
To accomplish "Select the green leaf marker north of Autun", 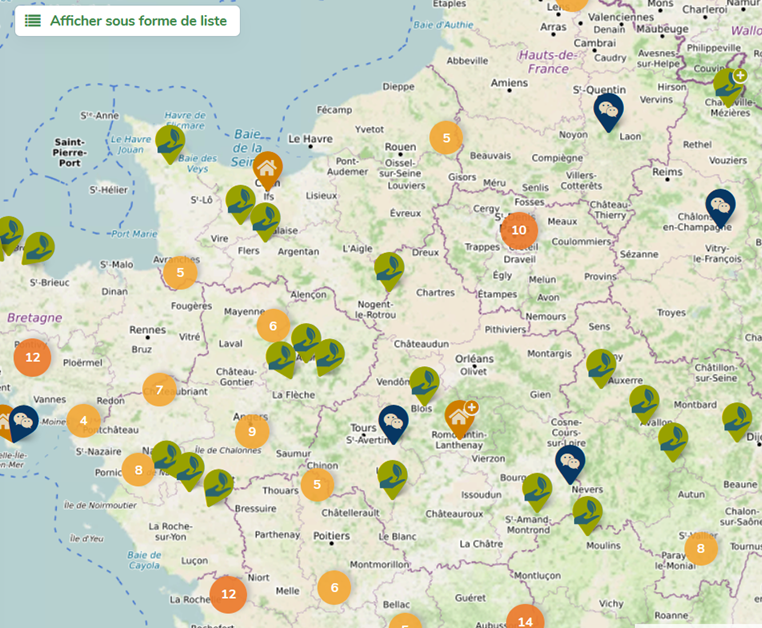I will tap(673, 440).
